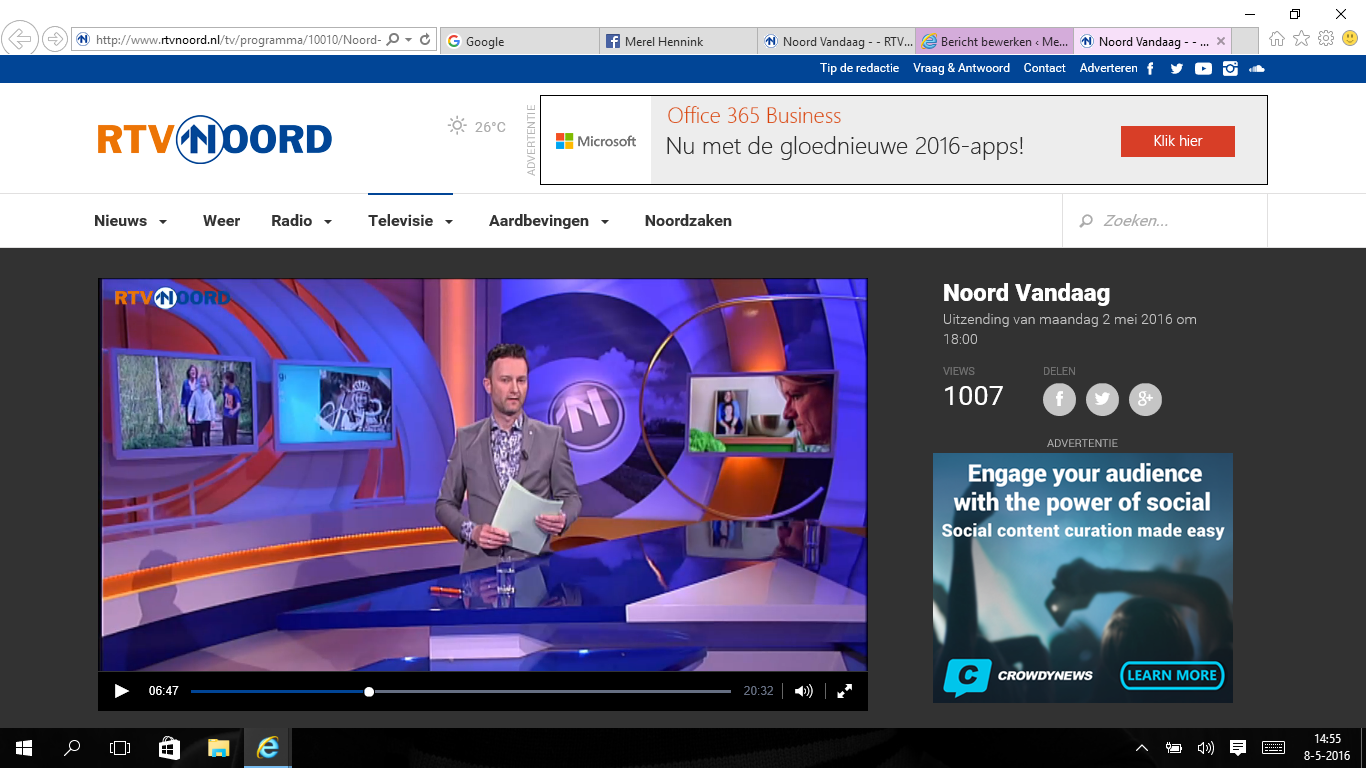1366x768 pixels.
Task: Click the 26°C temperature text
Action: tap(490, 127)
